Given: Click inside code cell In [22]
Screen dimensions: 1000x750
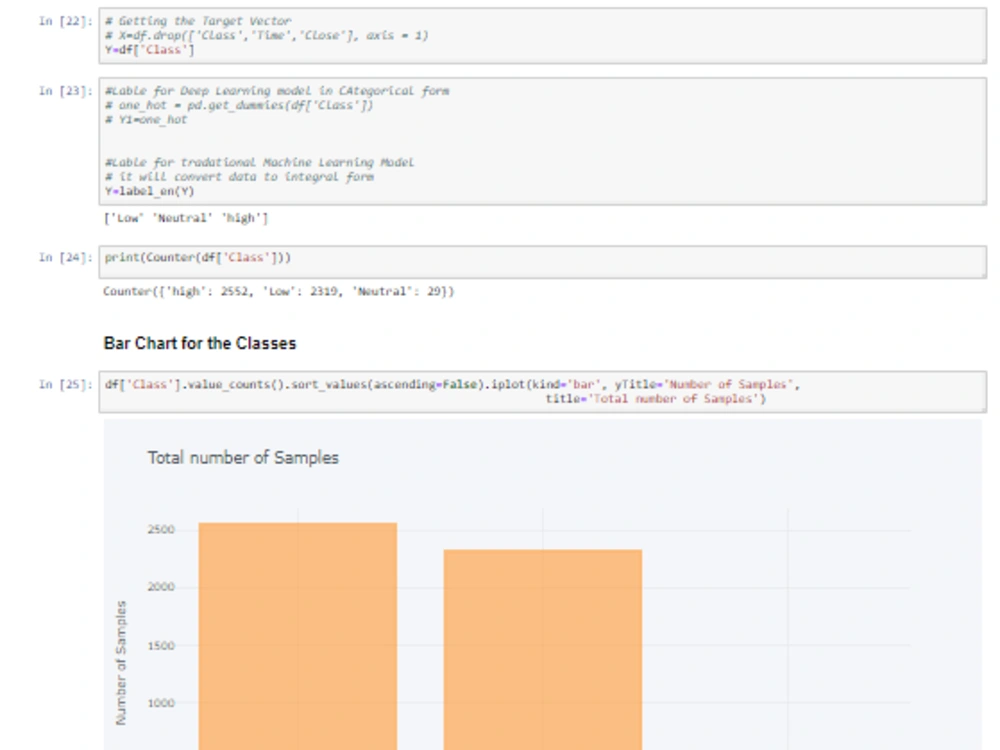Looking at the screenshot, I should pyautogui.click(x=542, y=36).
